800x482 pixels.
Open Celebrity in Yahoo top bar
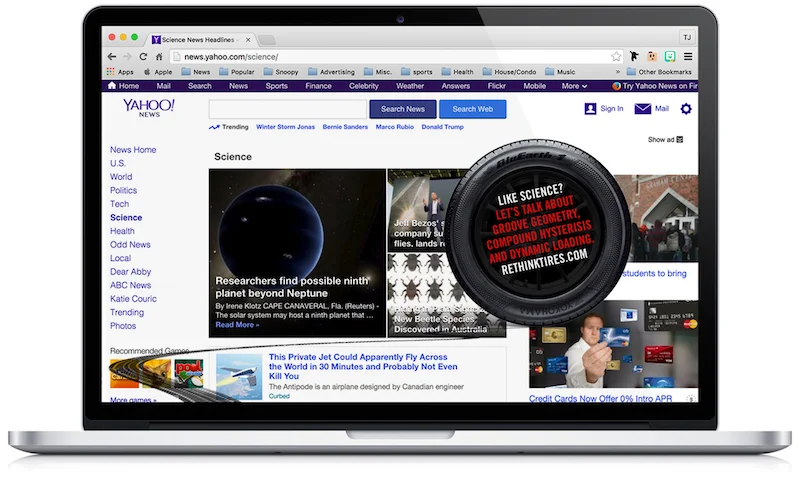pyautogui.click(x=364, y=86)
